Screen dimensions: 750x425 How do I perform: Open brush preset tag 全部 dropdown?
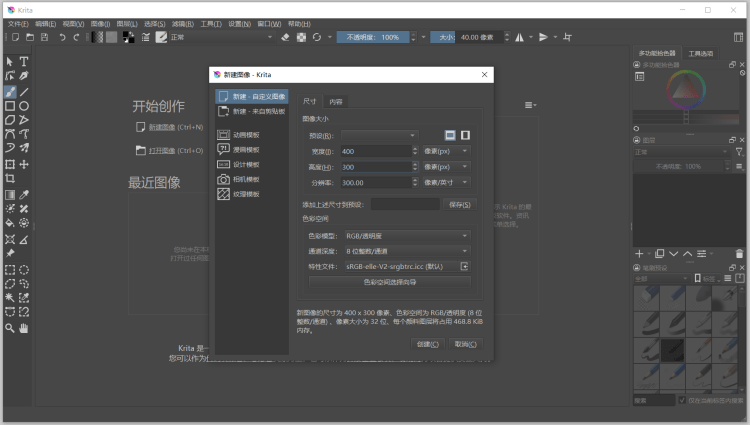click(661, 279)
